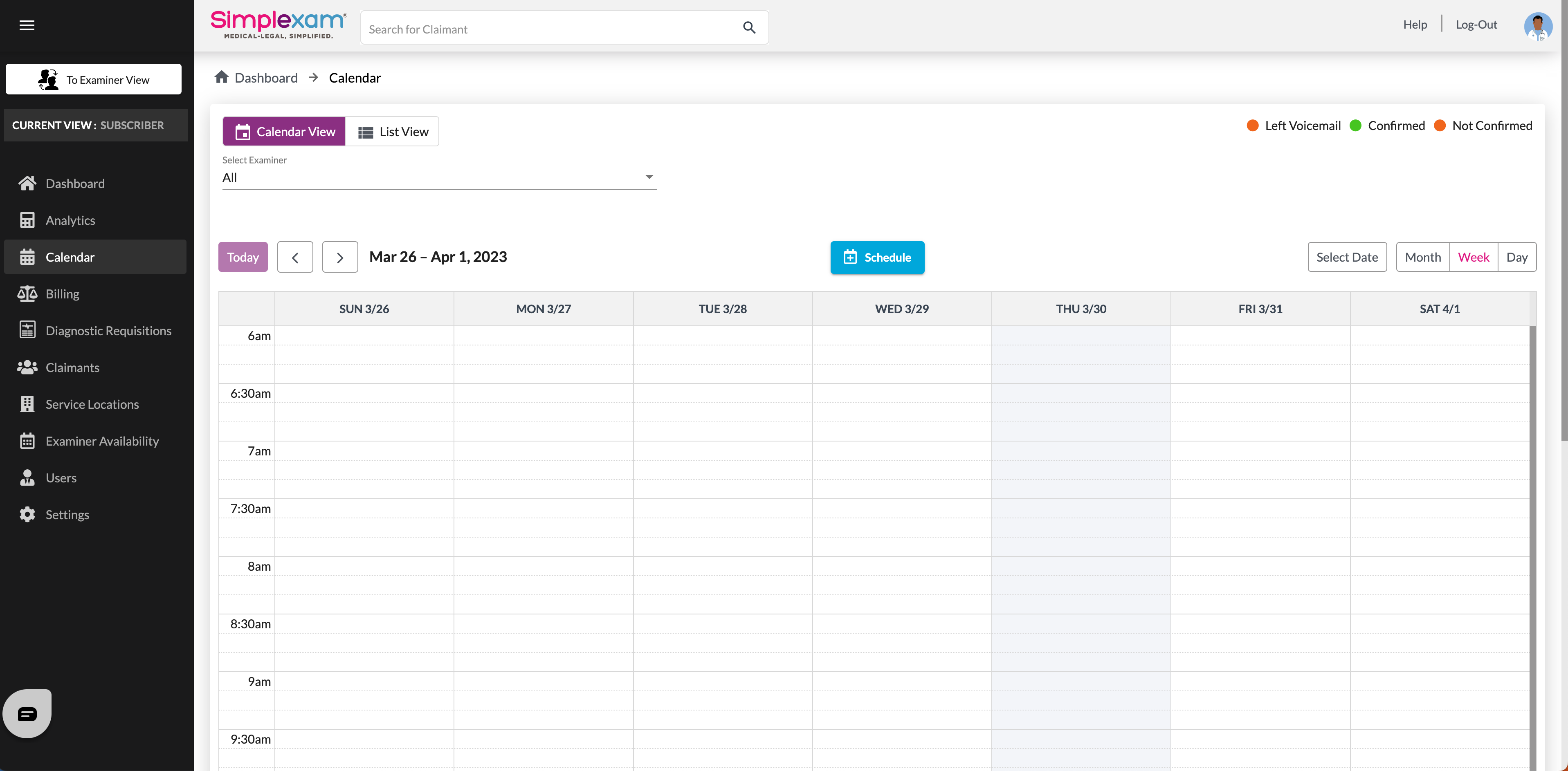Click the home icon in breadcrumb
Image resolution: width=1568 pixels, height=771 pixels.
(222, 77)
